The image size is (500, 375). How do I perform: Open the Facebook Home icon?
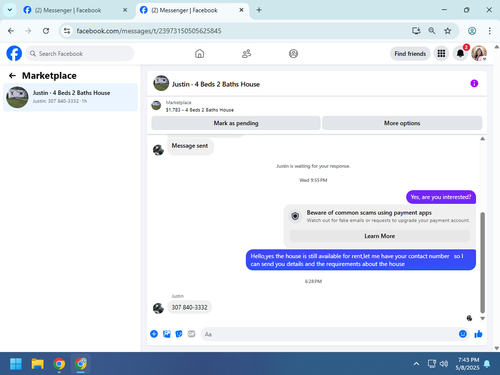pos(199,53)
